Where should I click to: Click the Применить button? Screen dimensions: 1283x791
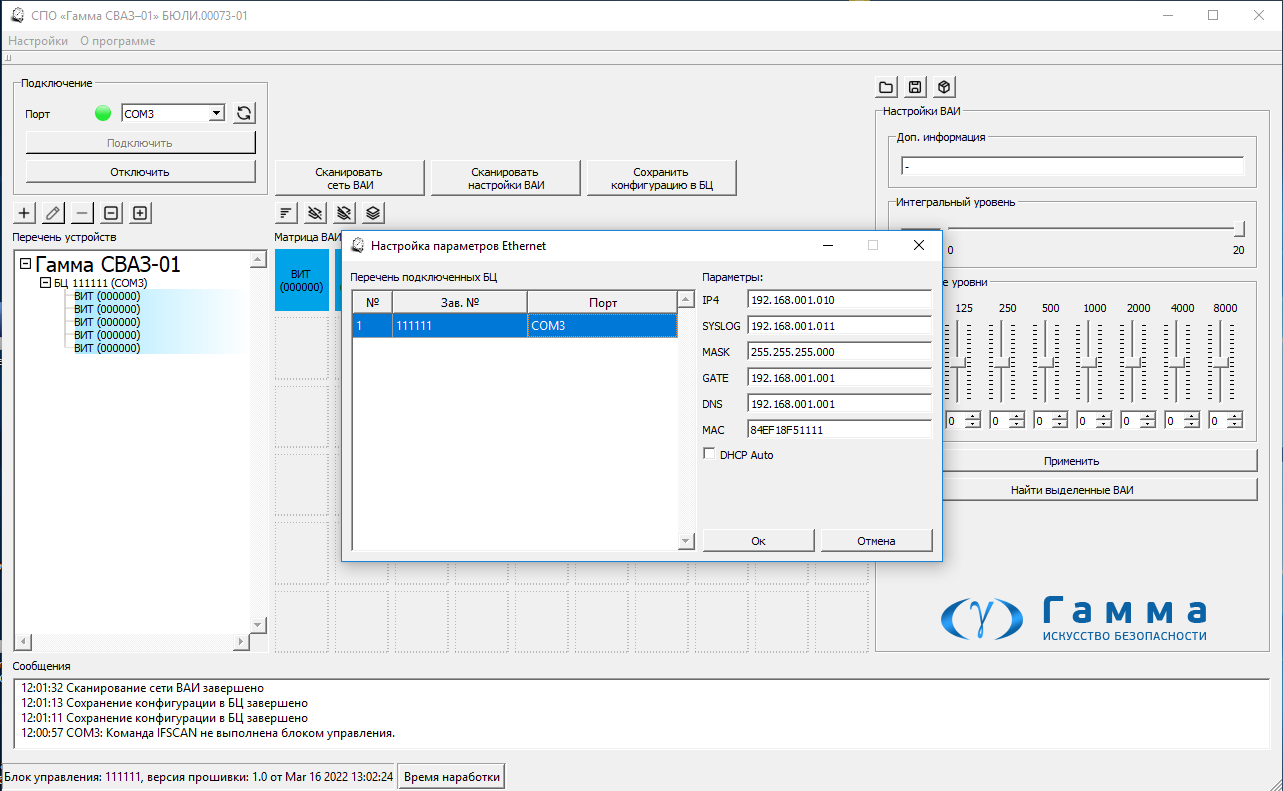[1071, 461]
